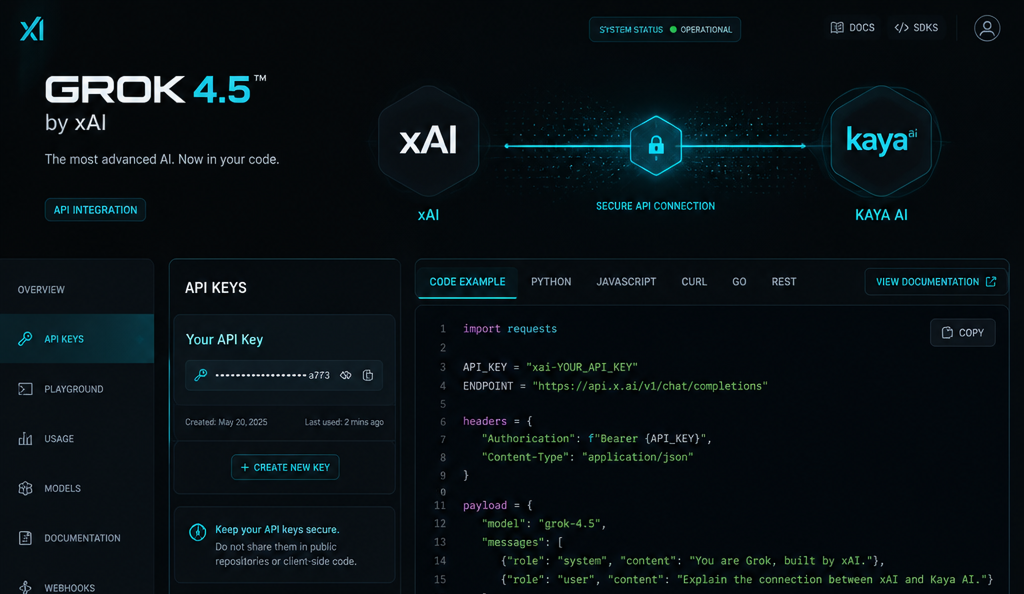Click the "grok-4.5" model value in code
1024x594 pixels.
coord(571,524)
